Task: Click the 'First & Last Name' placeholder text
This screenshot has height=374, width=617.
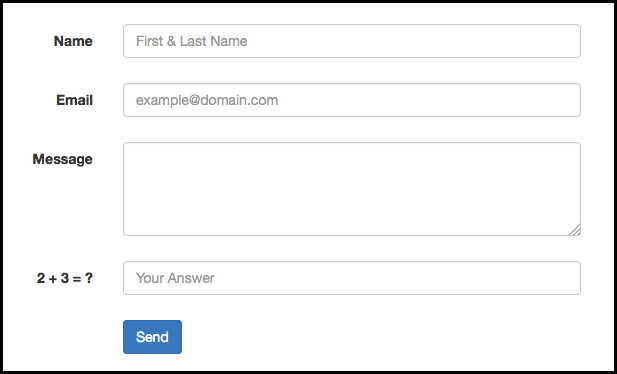Action: pos(192,41)
